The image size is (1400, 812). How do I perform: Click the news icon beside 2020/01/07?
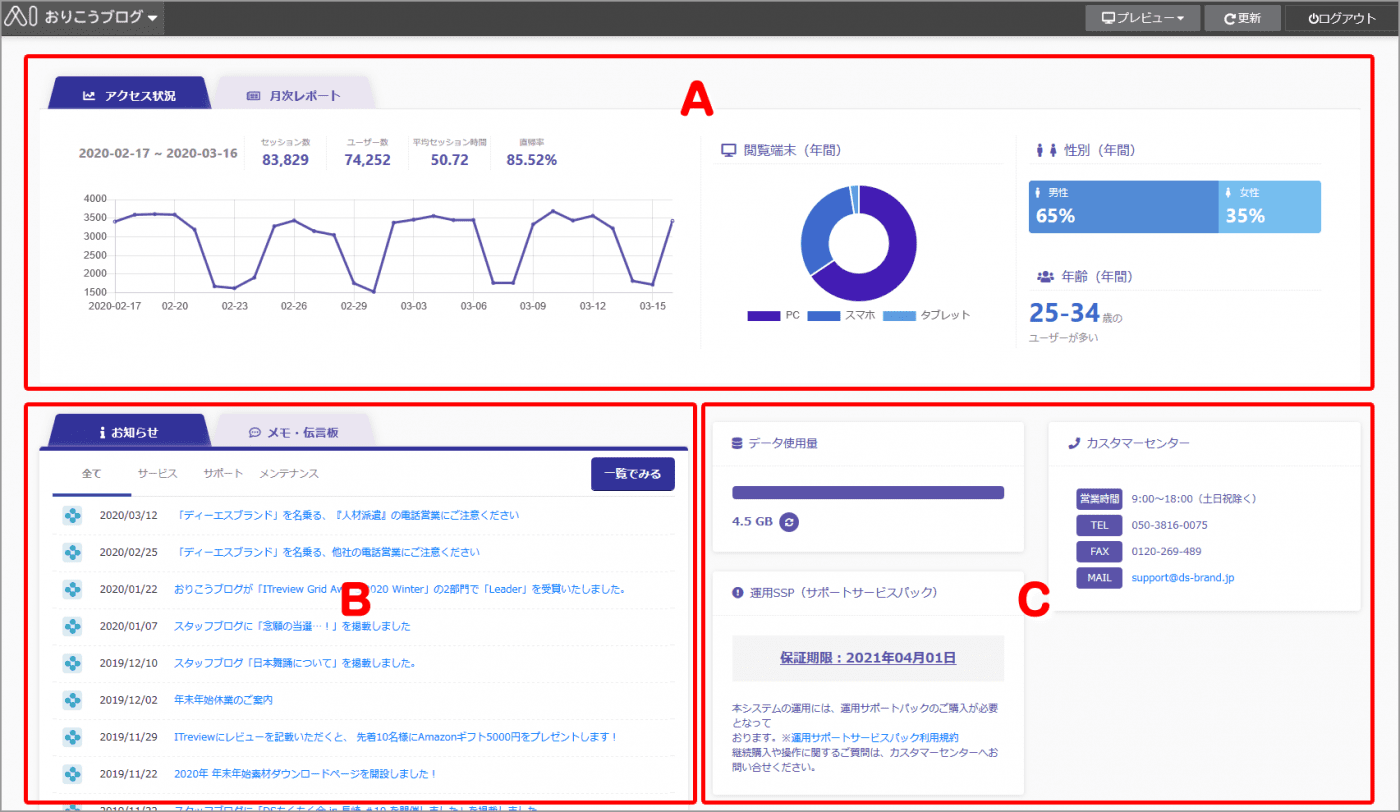(72, 626)
